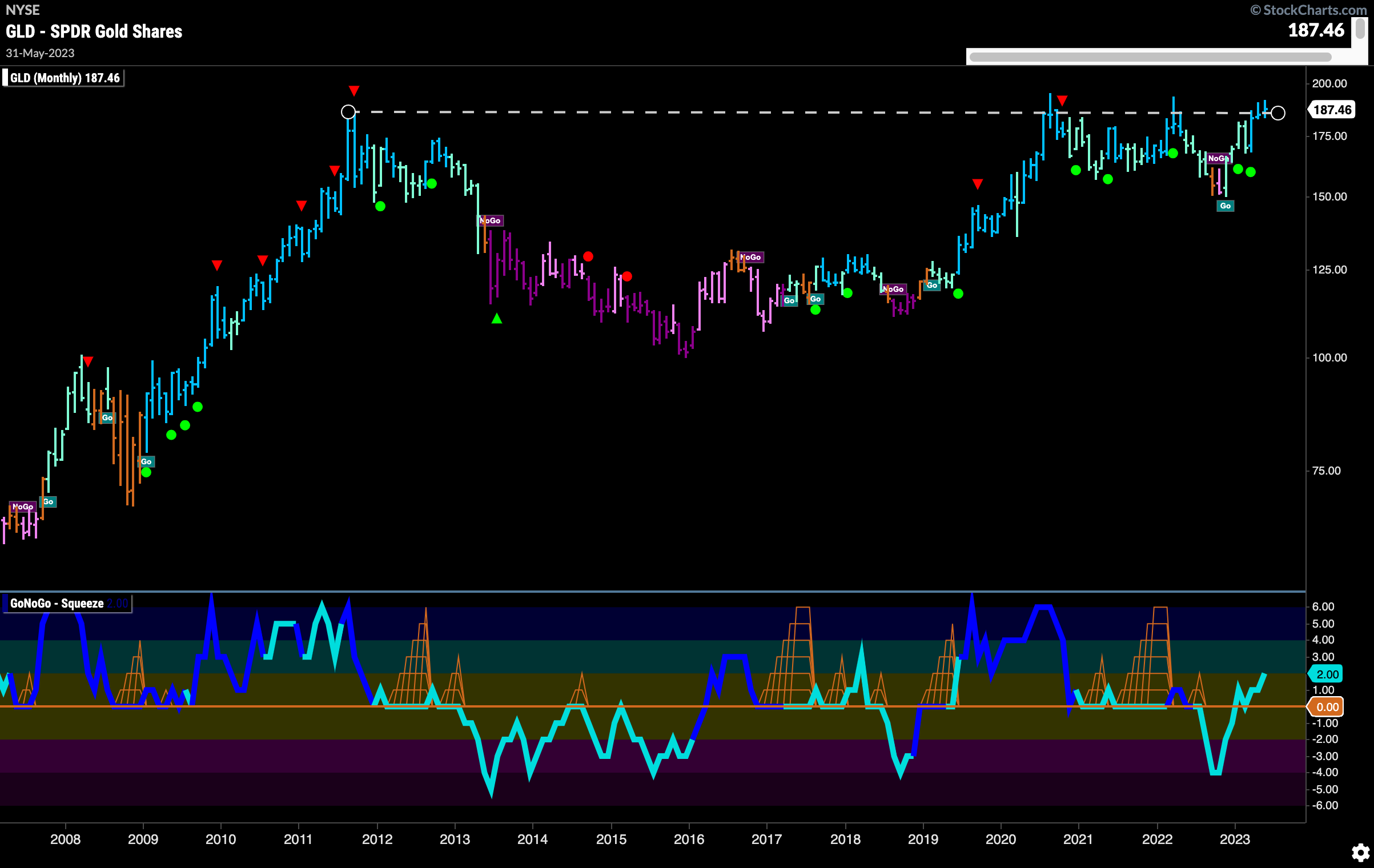The height and width of the screenshot is (868, 1374).
Task: Click the 2008 label on the time axis
Action: pyautogui.click(x=65, y=839)
